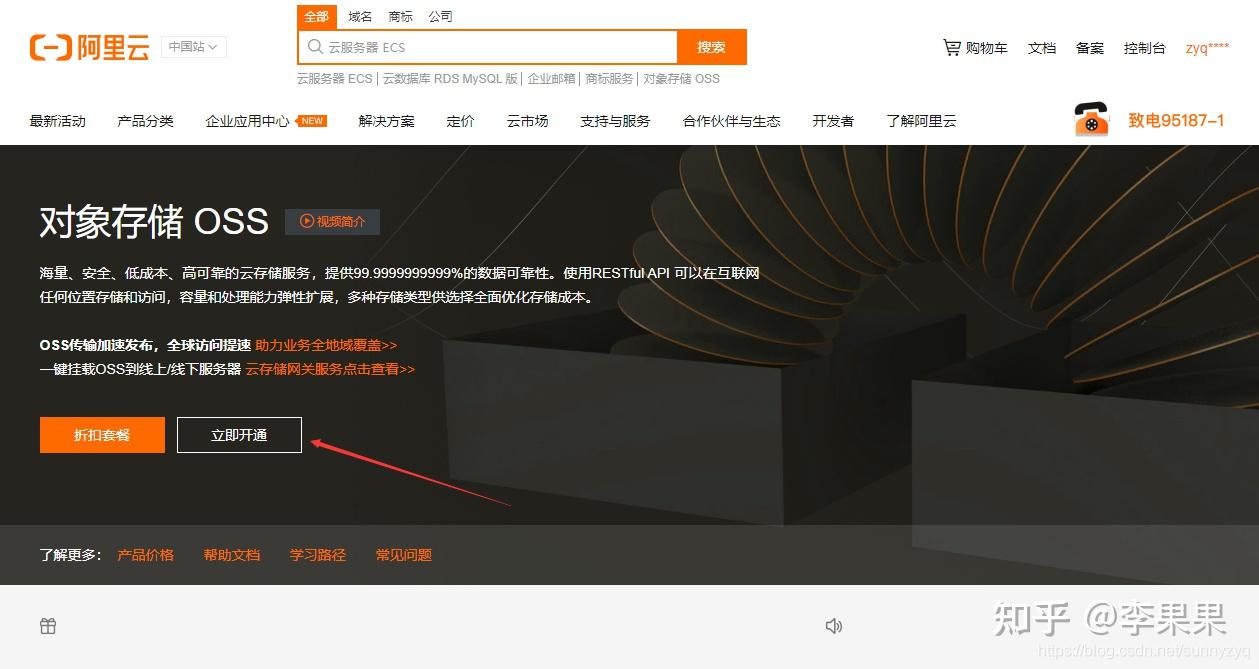Open the 帮助文档 documentation link
This screenshot has width=1259, height=669.
click(232, 555)
